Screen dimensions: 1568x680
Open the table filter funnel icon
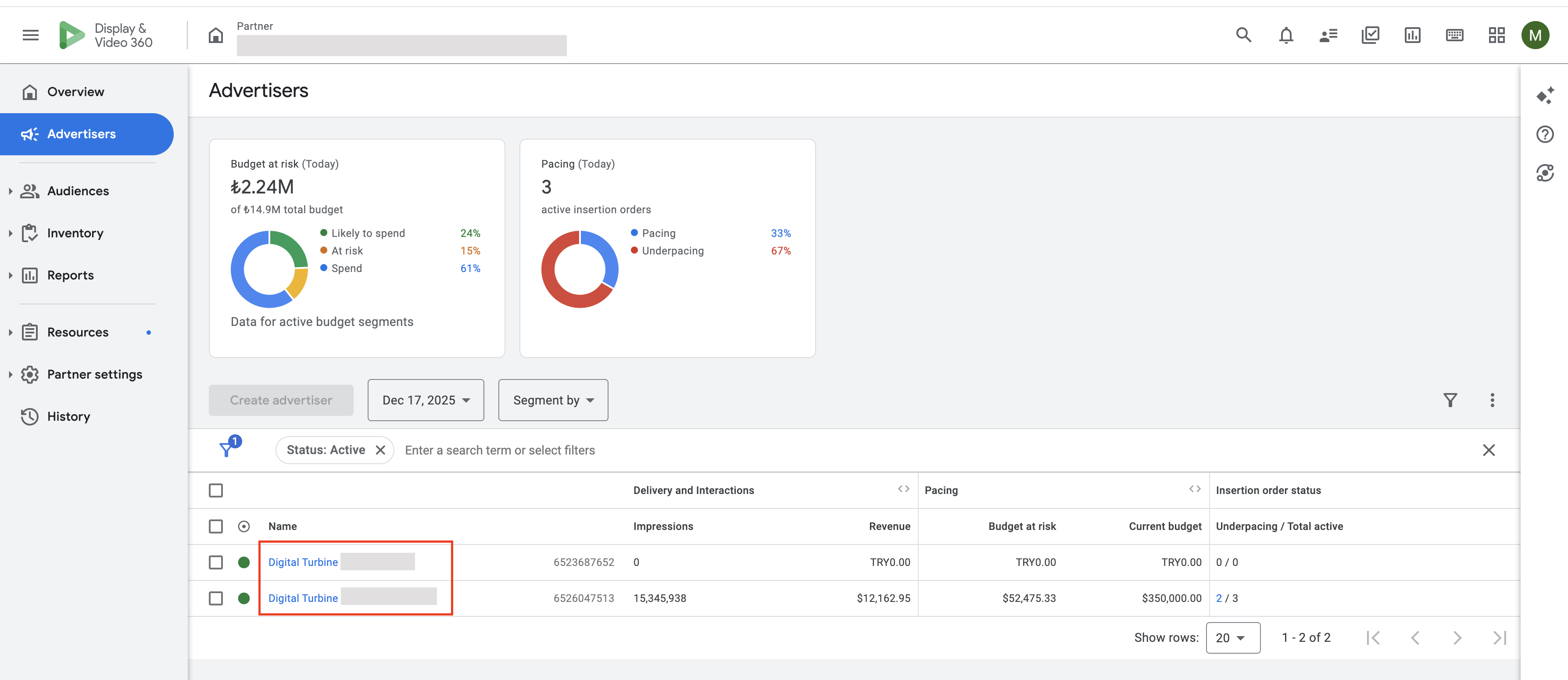point(1450,400)
